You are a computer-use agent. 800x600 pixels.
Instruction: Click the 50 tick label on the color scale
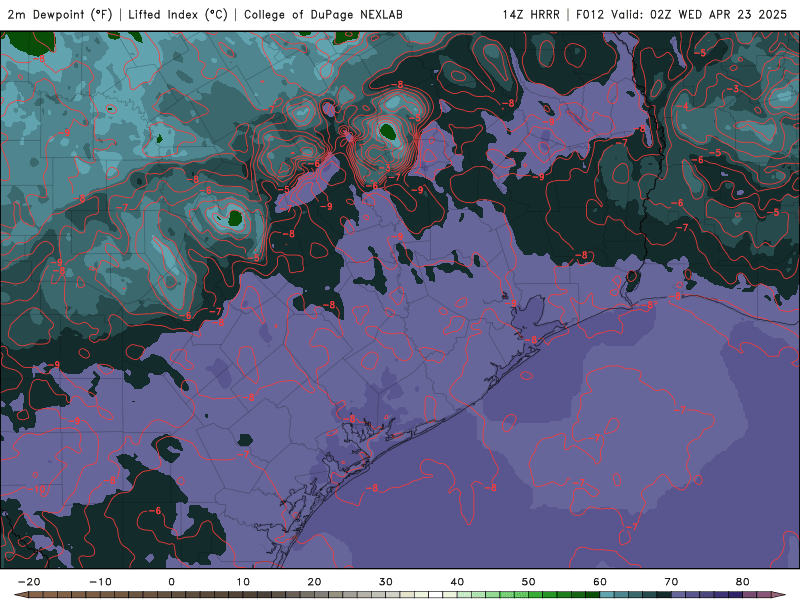point(529,582)
